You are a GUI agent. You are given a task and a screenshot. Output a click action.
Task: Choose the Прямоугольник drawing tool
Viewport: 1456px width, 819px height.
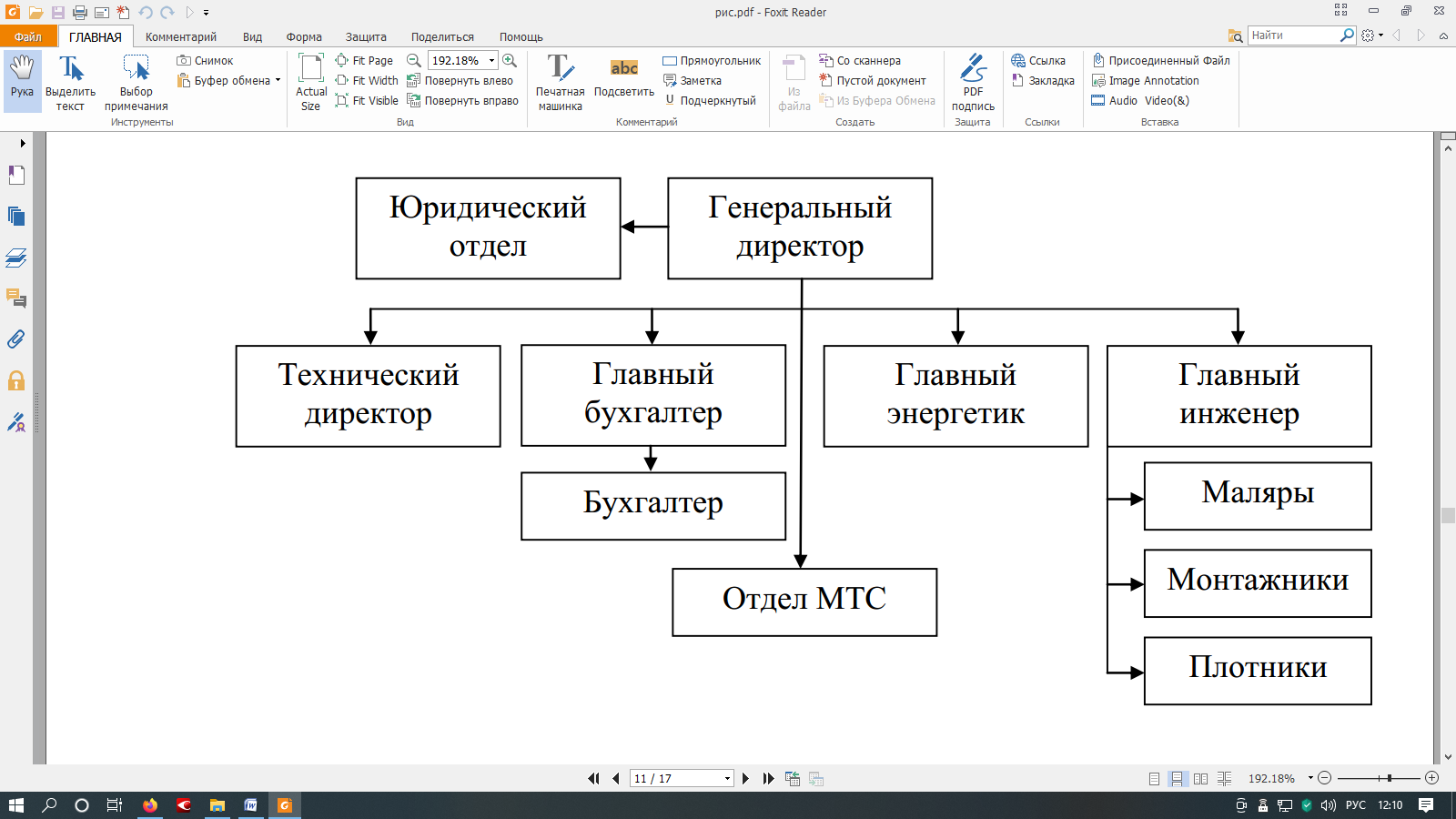(712, 61)
